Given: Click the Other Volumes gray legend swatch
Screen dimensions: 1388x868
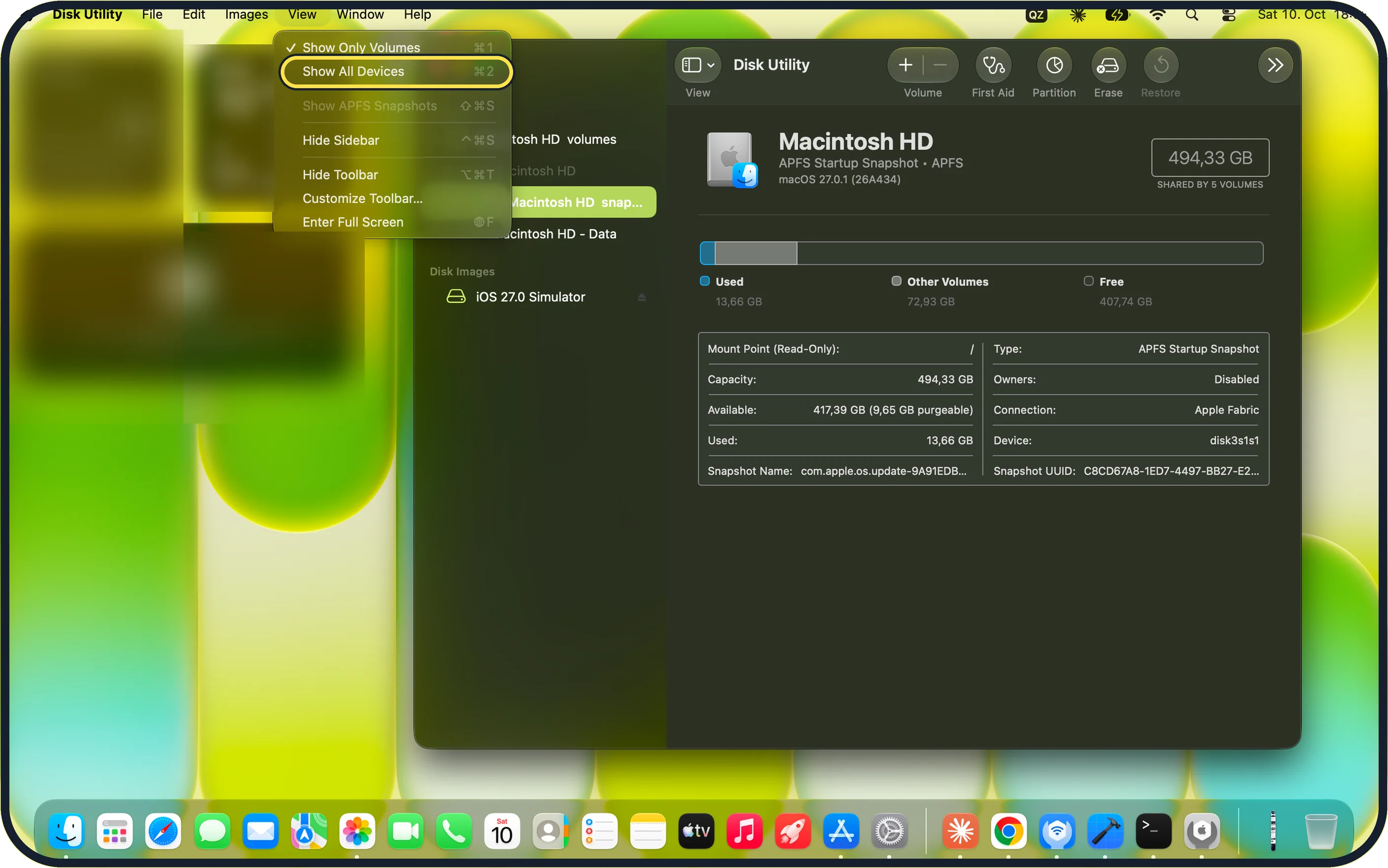Looking at the screenshot, I should (897, 281).
